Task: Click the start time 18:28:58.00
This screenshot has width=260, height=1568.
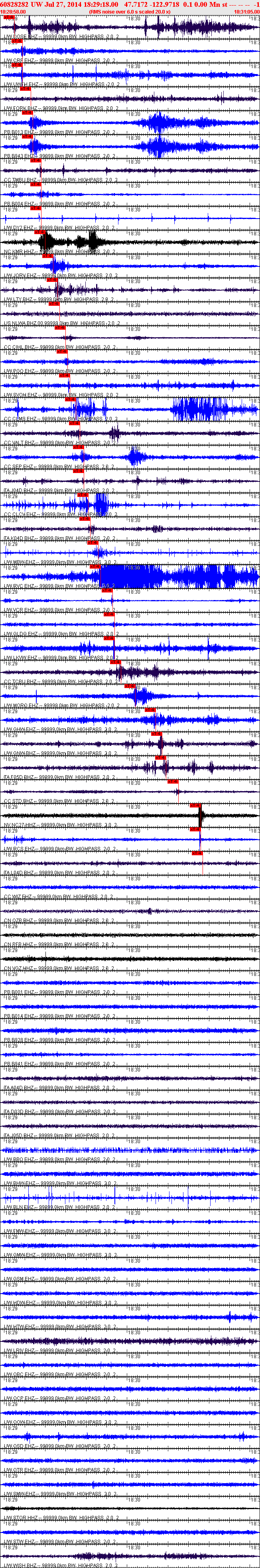Action: pyautogui.click(x=13, y=12)
